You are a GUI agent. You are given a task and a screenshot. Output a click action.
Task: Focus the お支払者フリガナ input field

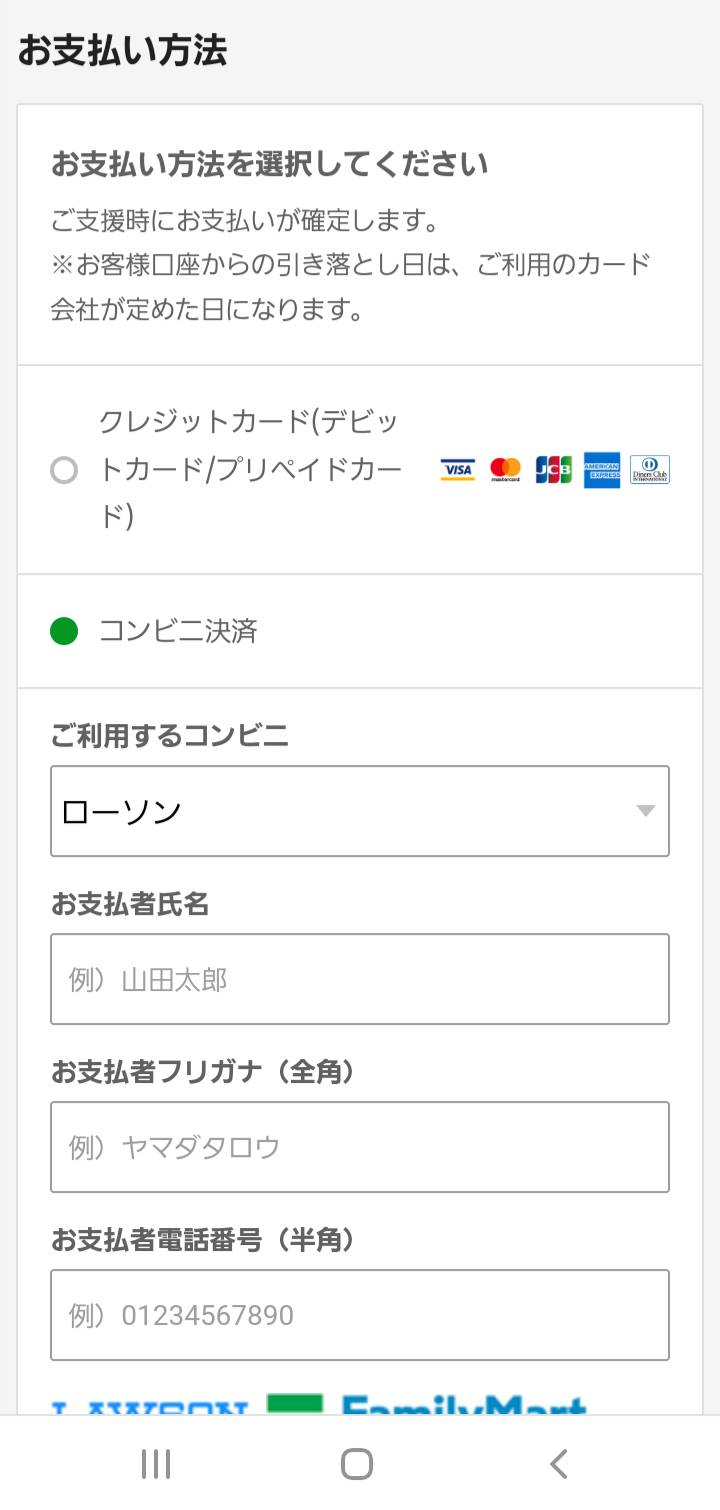point(360,1147)
